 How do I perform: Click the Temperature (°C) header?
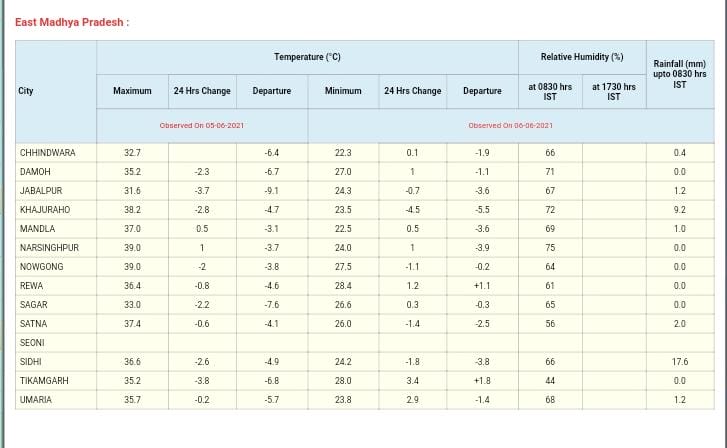[x=307, y=57]
